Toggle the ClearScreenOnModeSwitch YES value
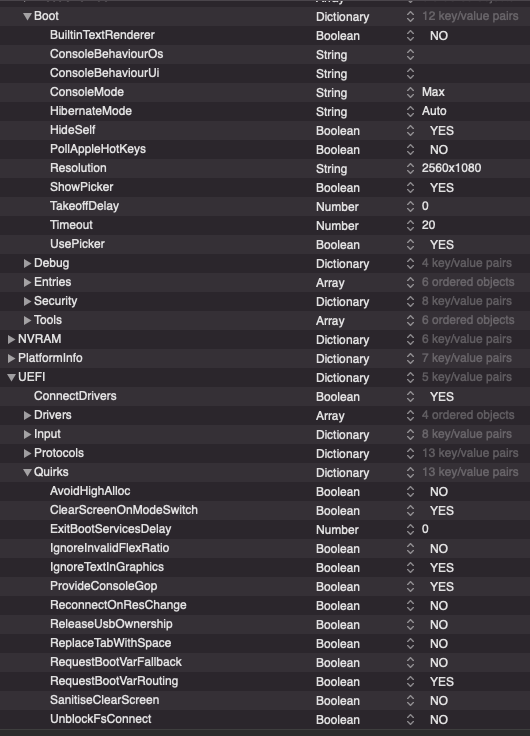Screen dimensions: 530x736 pyautogui.click(x=442, y=511)
